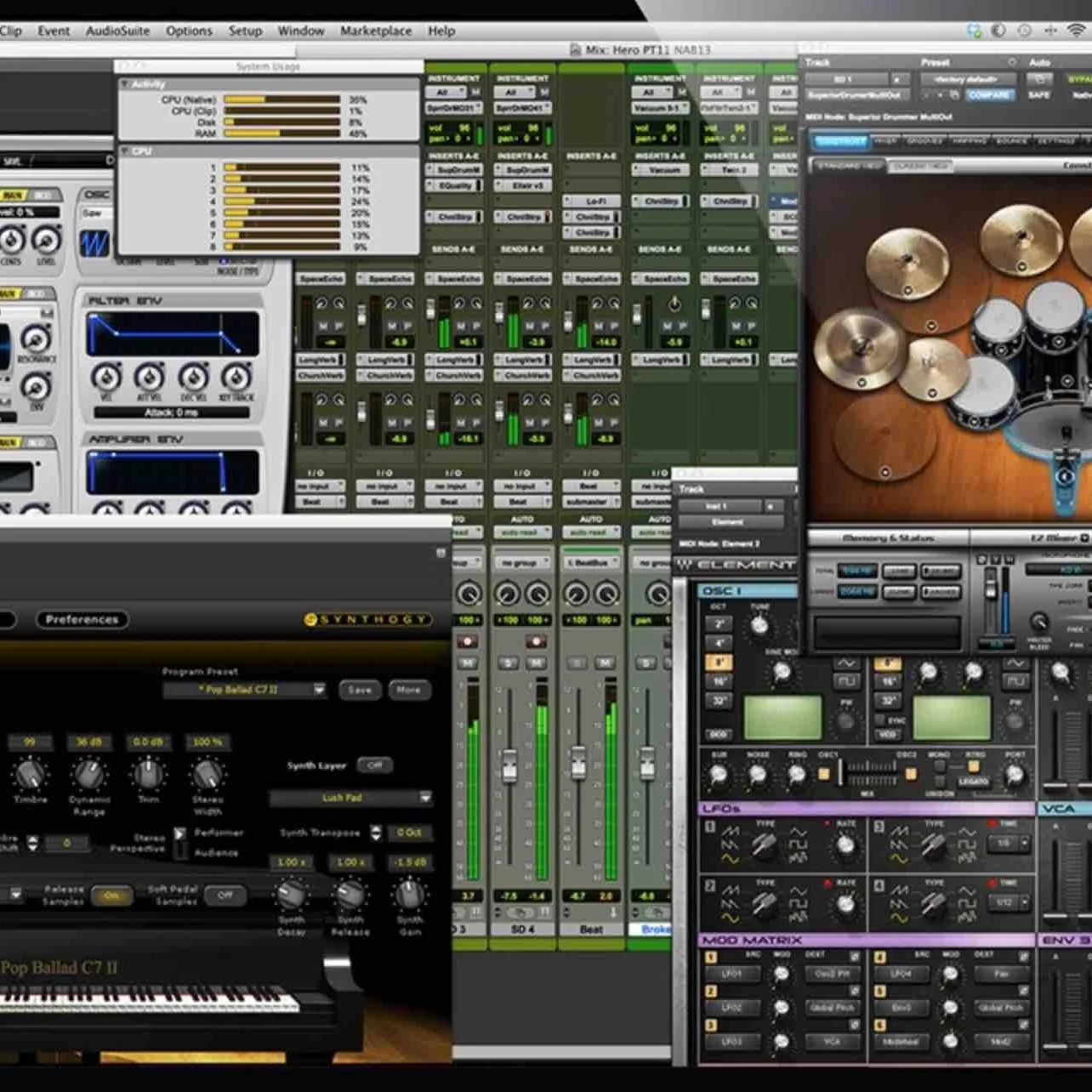Toggle Synth Layer Off switch in Ivory
The height and width of the screenshot is (1092, 1092).
click(x=374, y=765)
